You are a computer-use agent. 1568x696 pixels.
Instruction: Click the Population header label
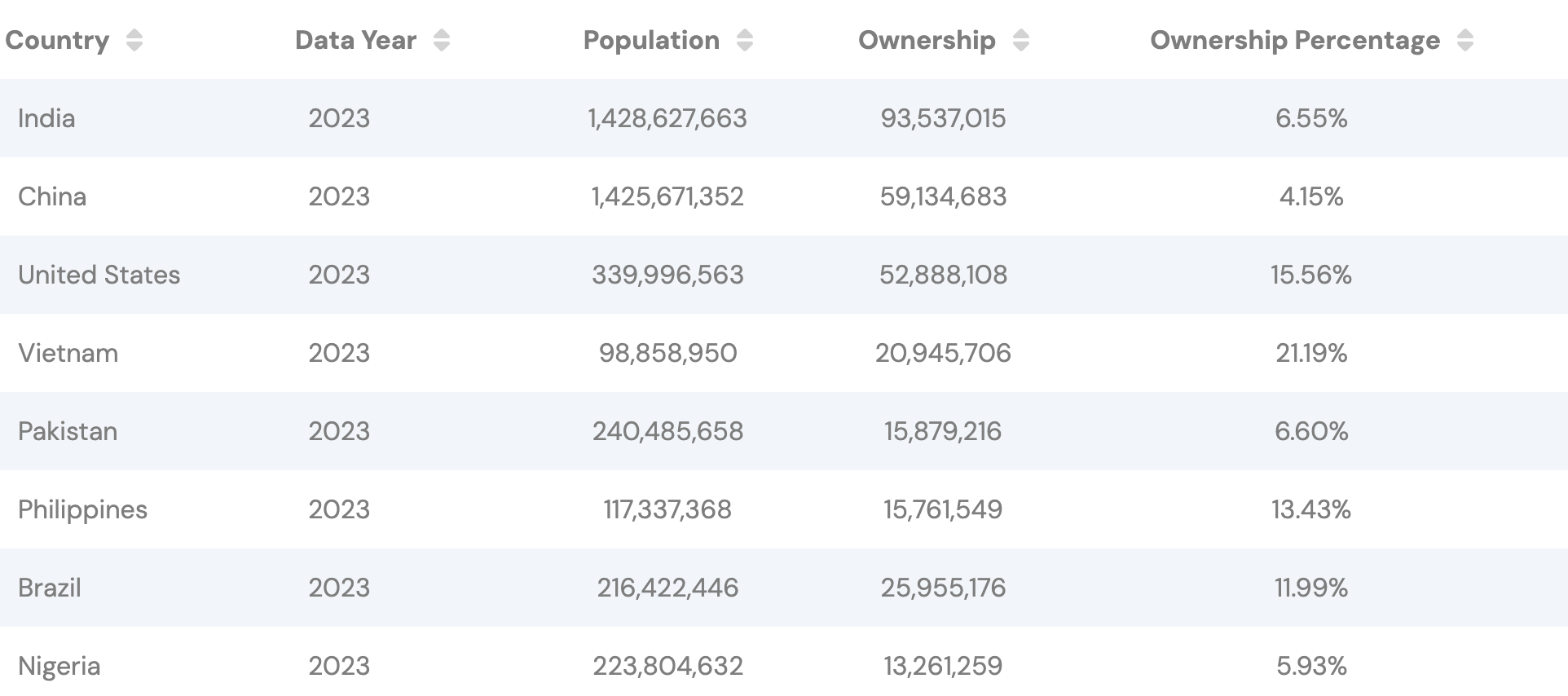tap(651, 41)
